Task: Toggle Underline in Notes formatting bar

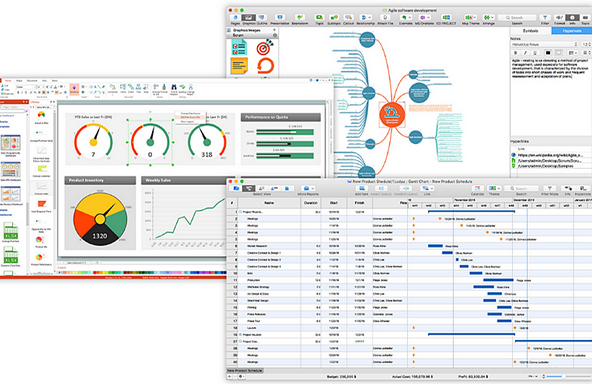Action: pyautogui.click(x=535, y=53)
